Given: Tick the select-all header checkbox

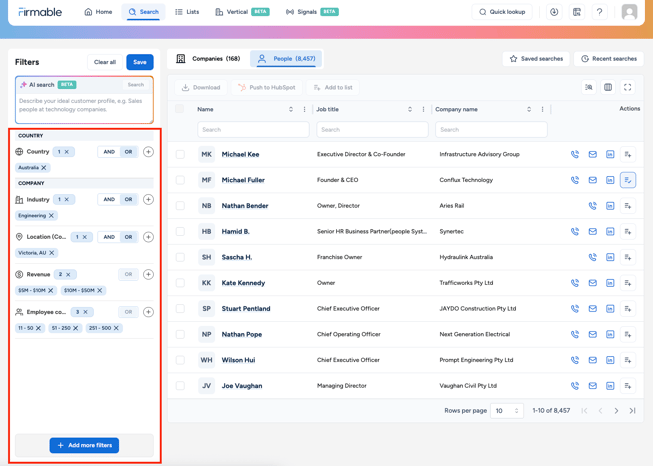Looking at the screenshot, I should (x=179, y=109).
